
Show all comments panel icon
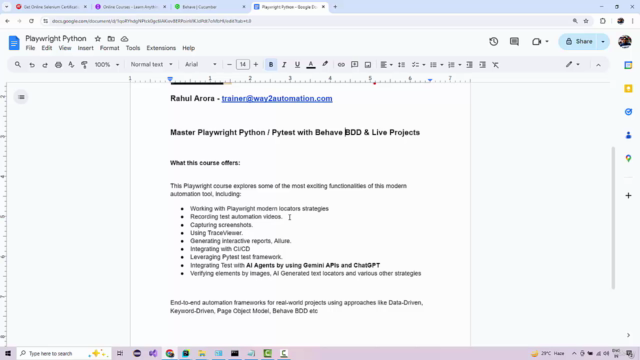tap(514, 41)
